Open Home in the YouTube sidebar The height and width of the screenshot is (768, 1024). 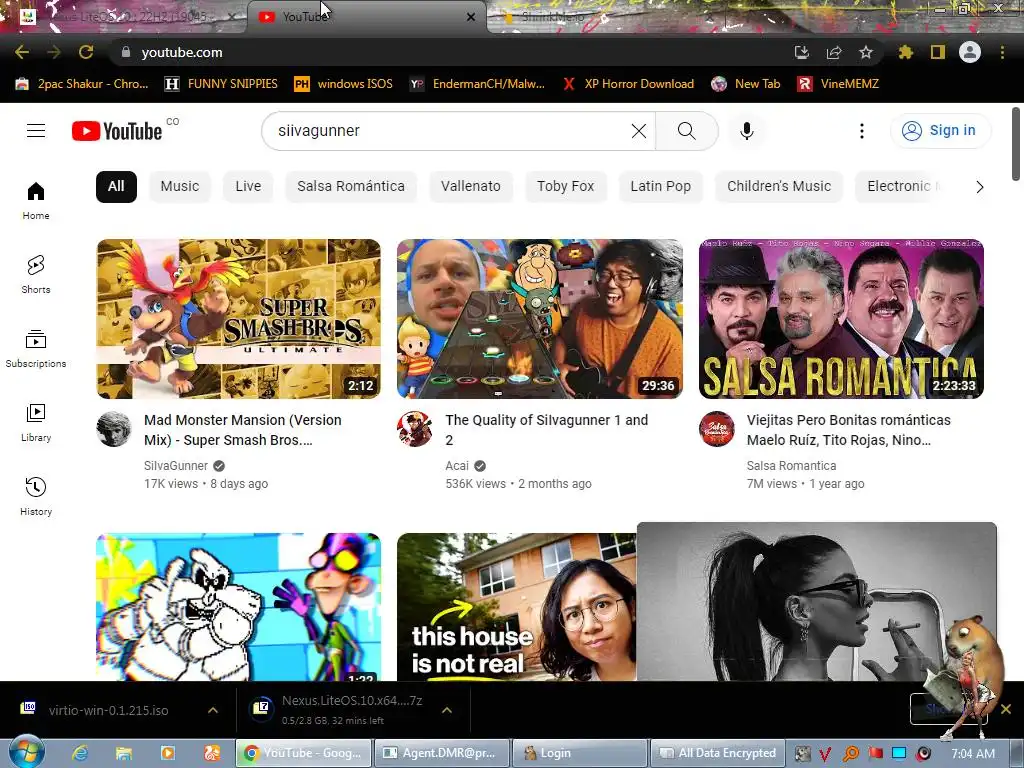point(36,200)
